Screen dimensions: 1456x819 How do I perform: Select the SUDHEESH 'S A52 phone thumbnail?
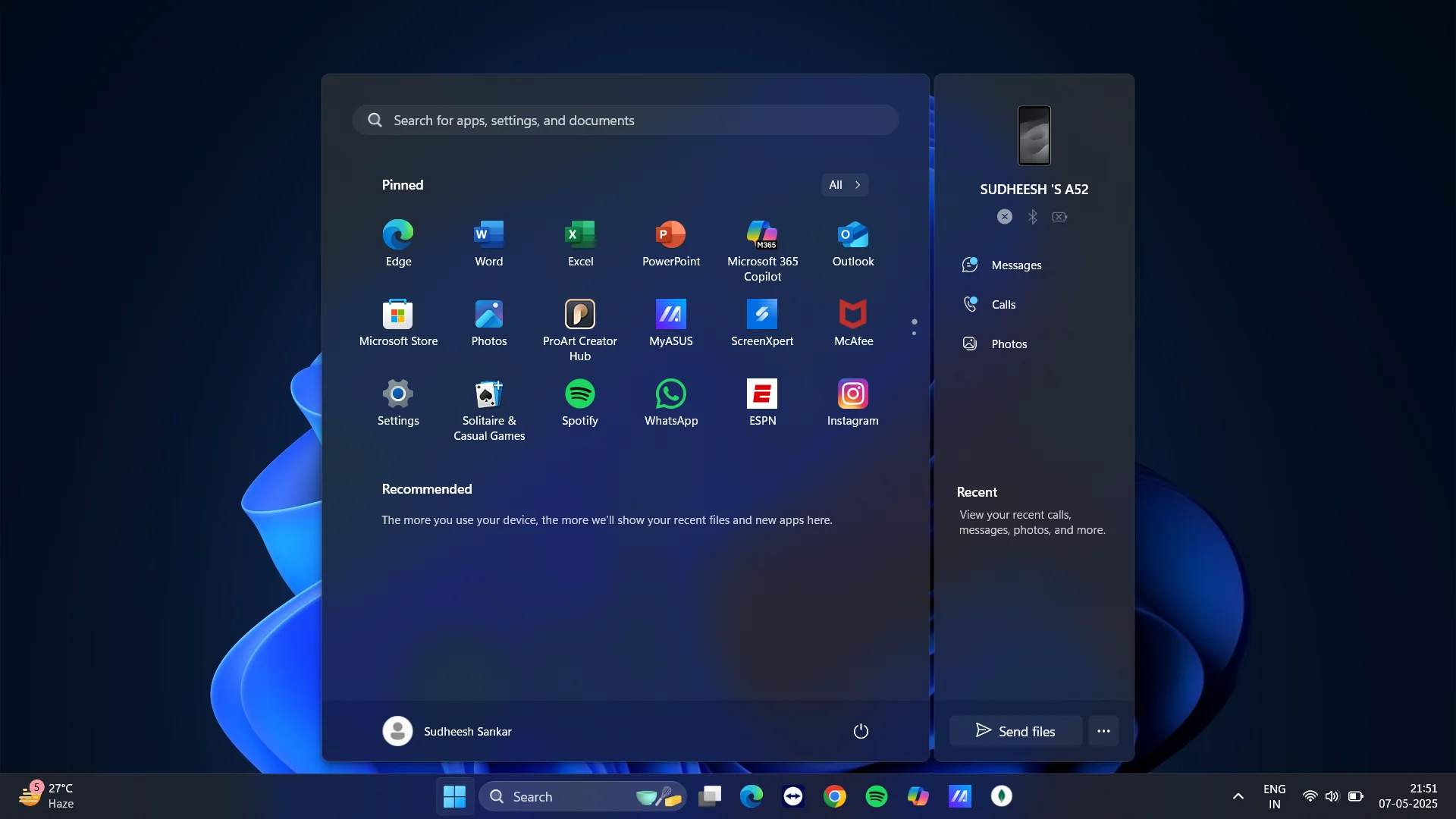click(1034, 136)
